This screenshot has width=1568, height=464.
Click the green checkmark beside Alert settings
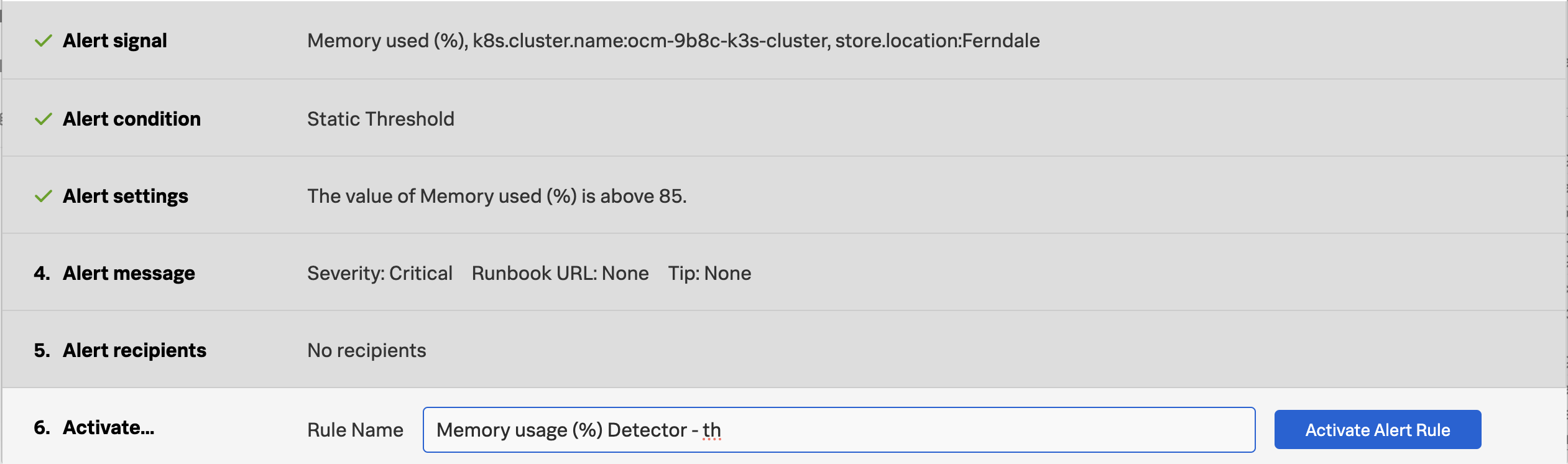43,197
